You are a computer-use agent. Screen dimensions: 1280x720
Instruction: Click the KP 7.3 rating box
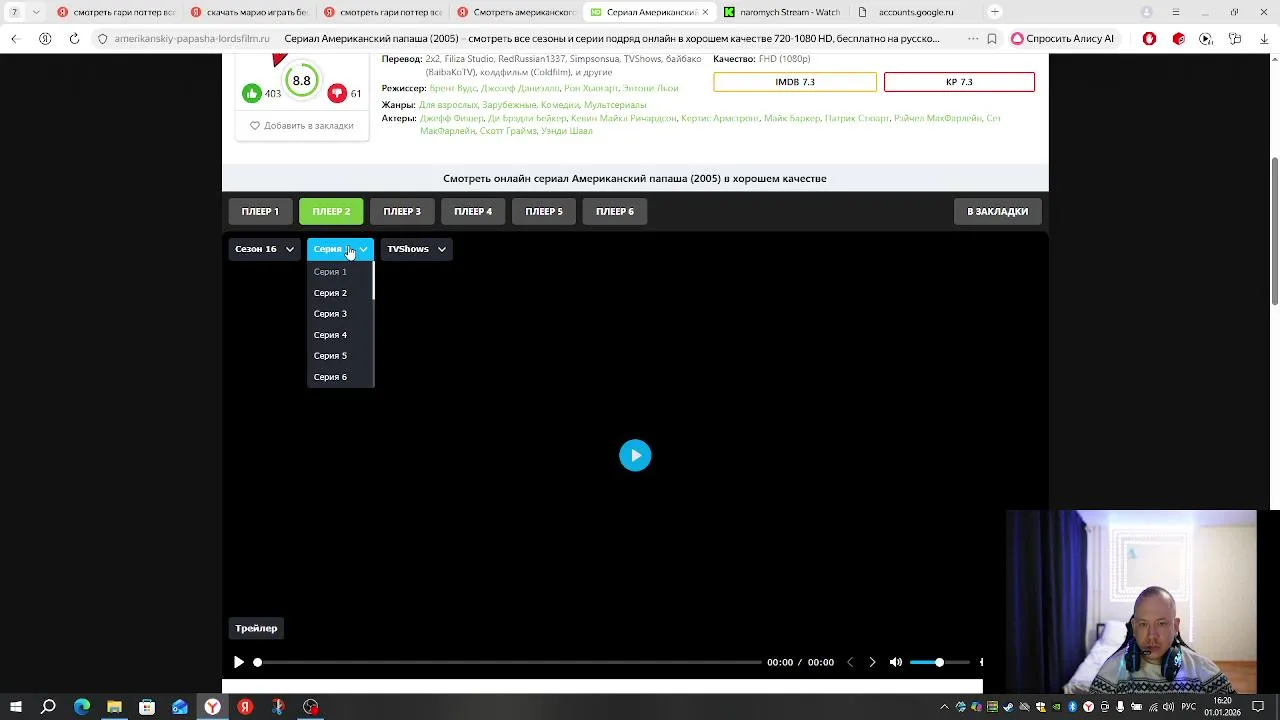(959, 82)
